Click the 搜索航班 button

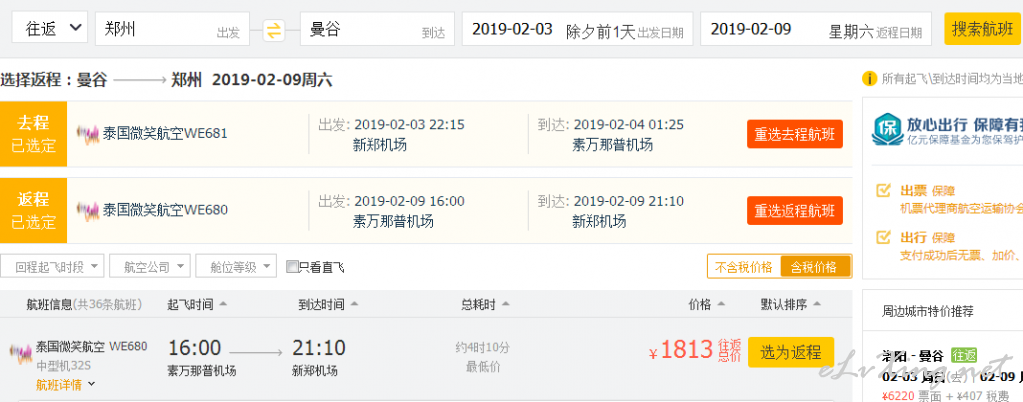pos(982,29)
